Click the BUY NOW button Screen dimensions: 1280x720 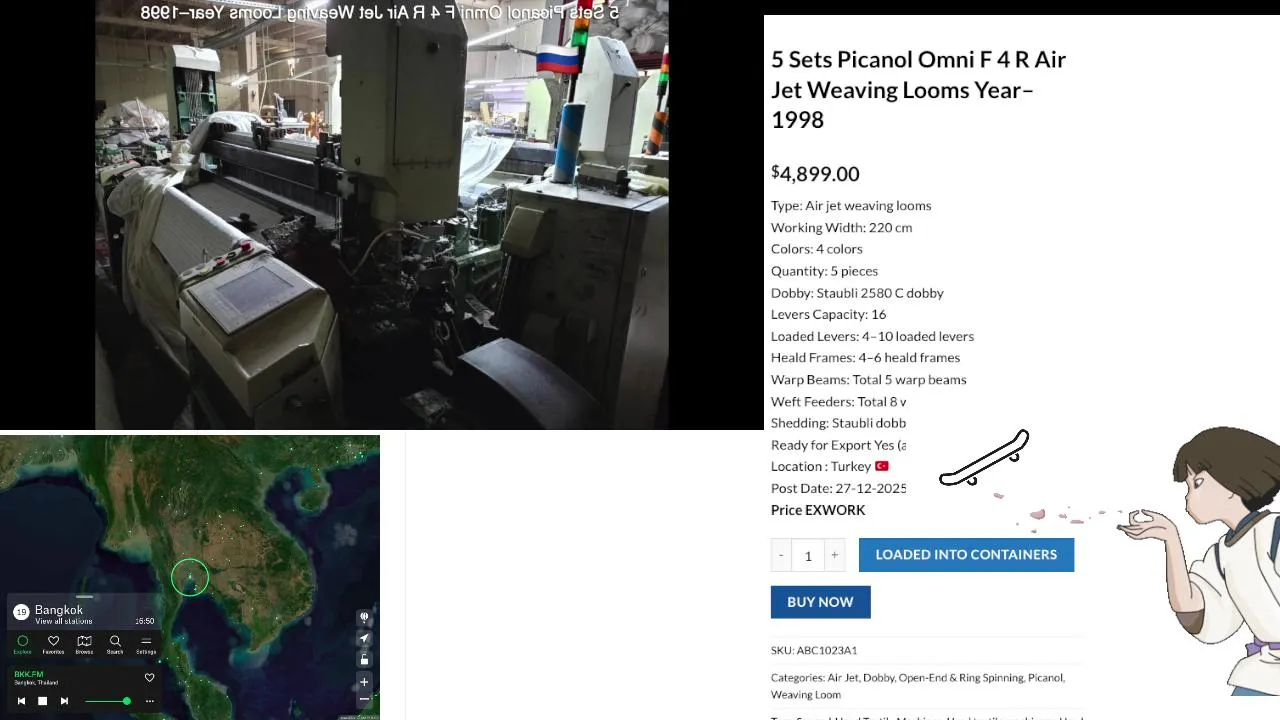pos(820,602)
